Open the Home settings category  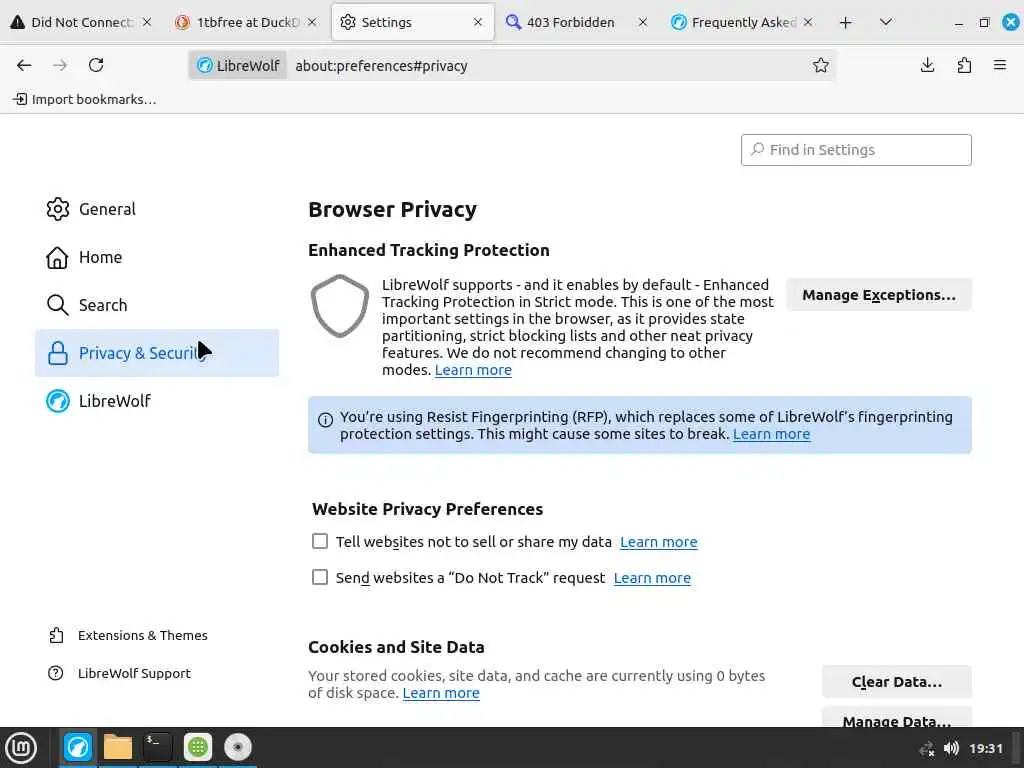tap(157, 257)
